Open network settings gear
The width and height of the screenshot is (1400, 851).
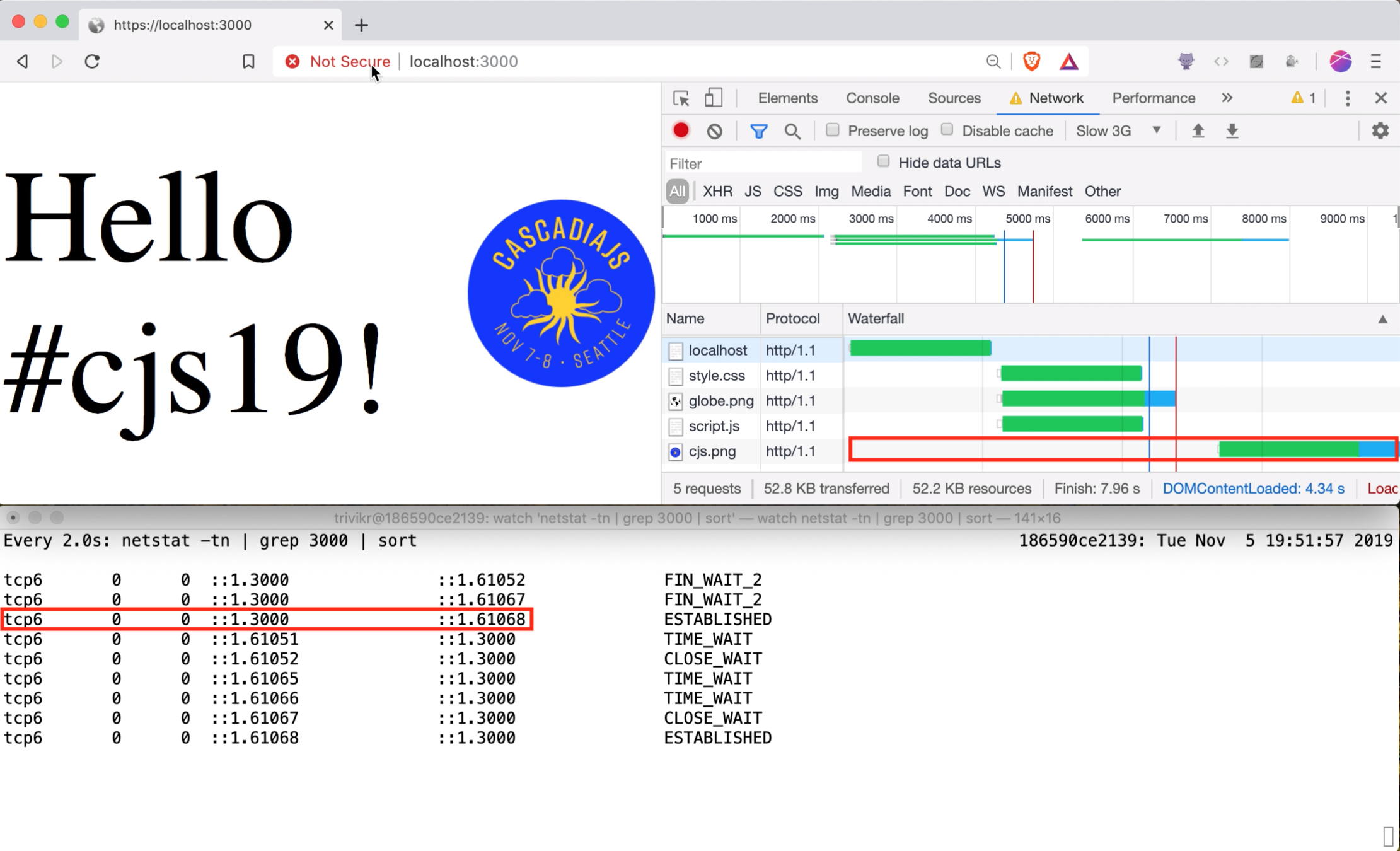(1380, 130)
